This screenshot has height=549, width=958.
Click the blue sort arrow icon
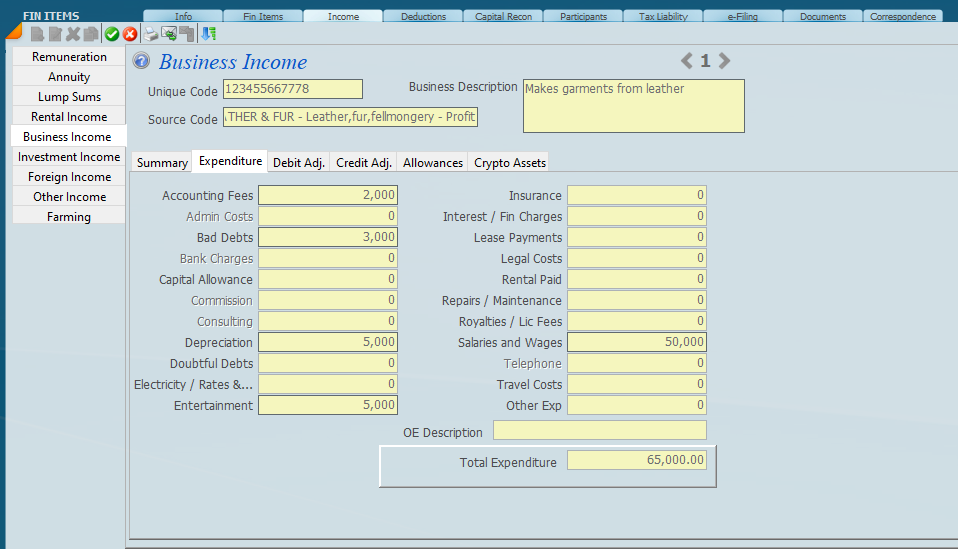(x=208, y=34)
